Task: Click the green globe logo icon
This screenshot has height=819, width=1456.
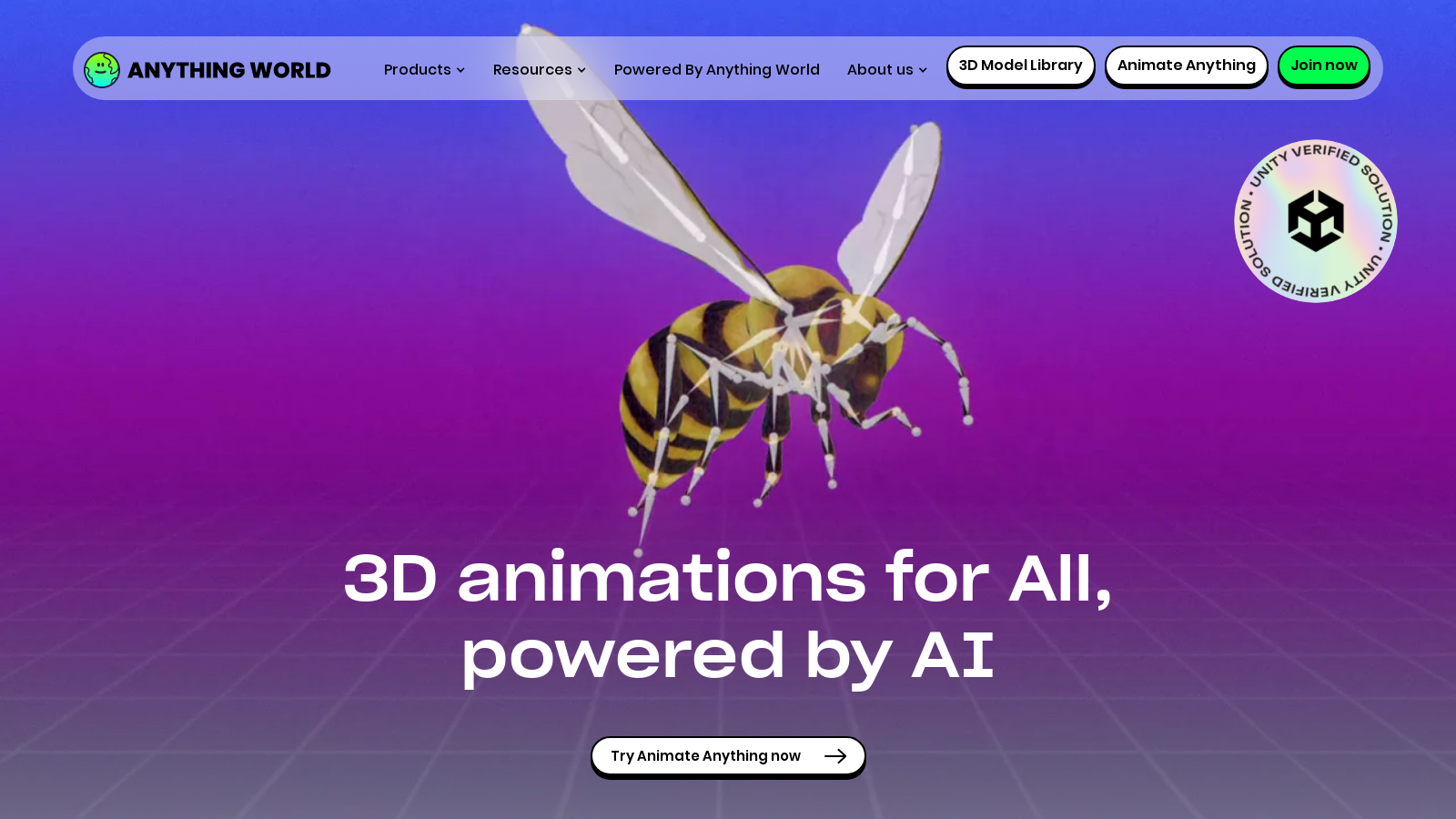Action: click(102, 70)
